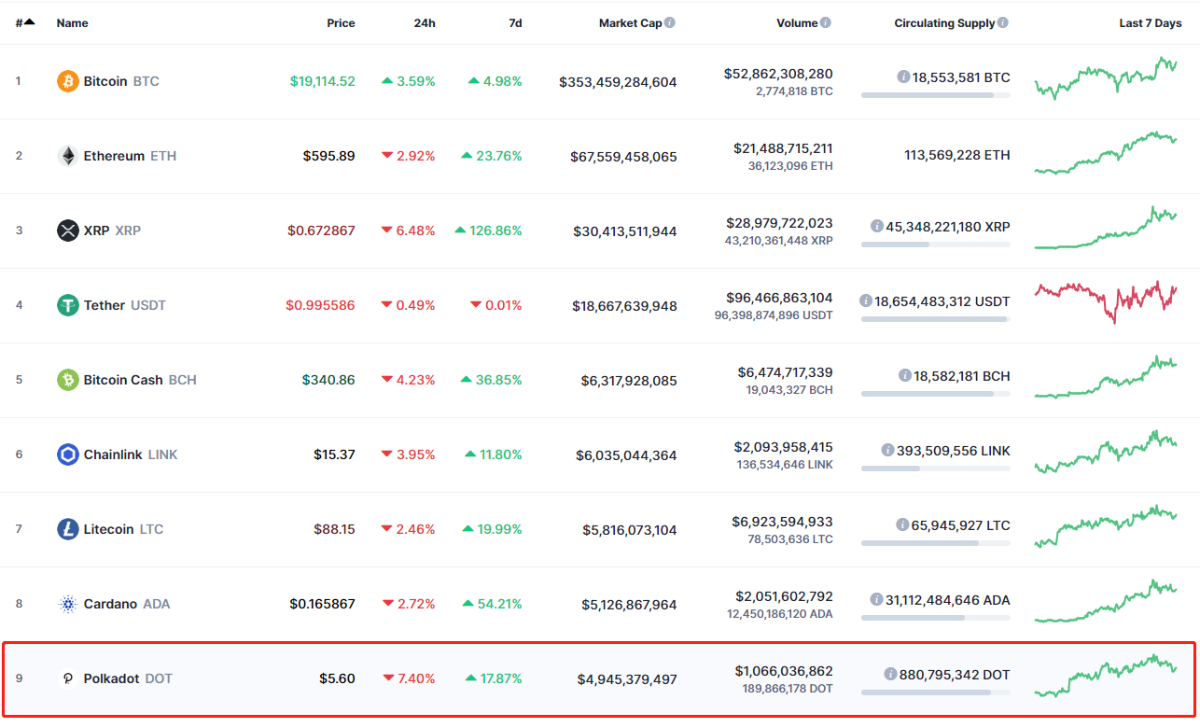Sort by the 7d column header
Image resolution: width=1200 pixels, height=727 pixels.
[515, 23]
